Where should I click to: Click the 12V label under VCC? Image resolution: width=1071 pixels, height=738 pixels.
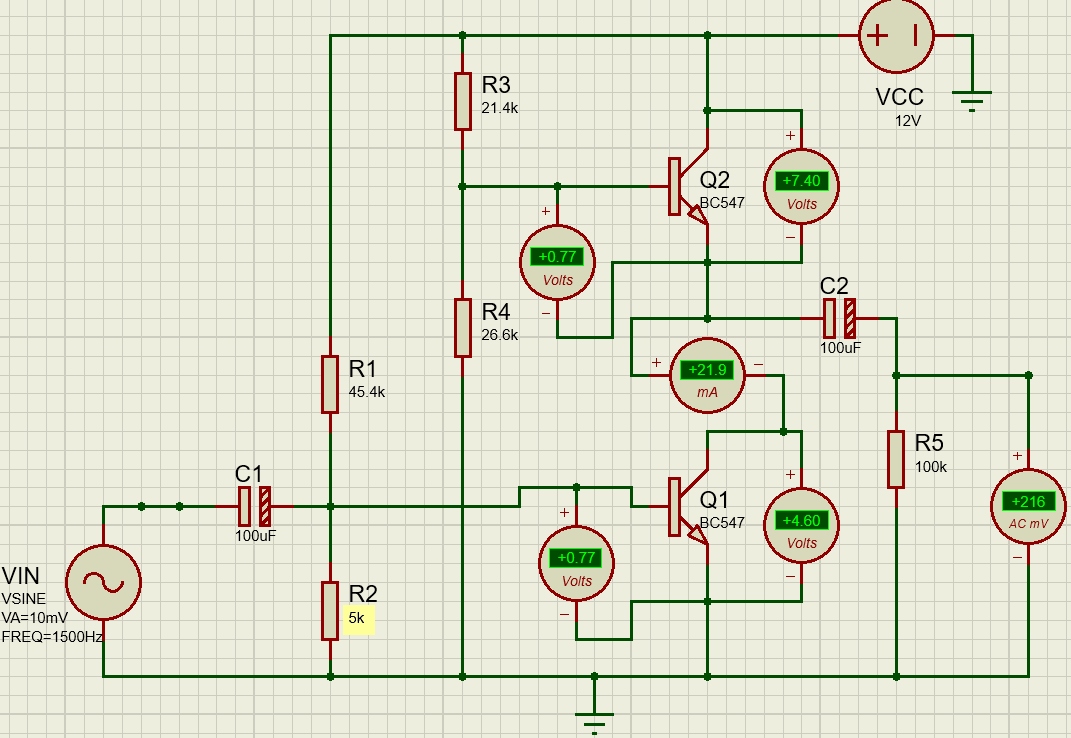coord(908,121)
